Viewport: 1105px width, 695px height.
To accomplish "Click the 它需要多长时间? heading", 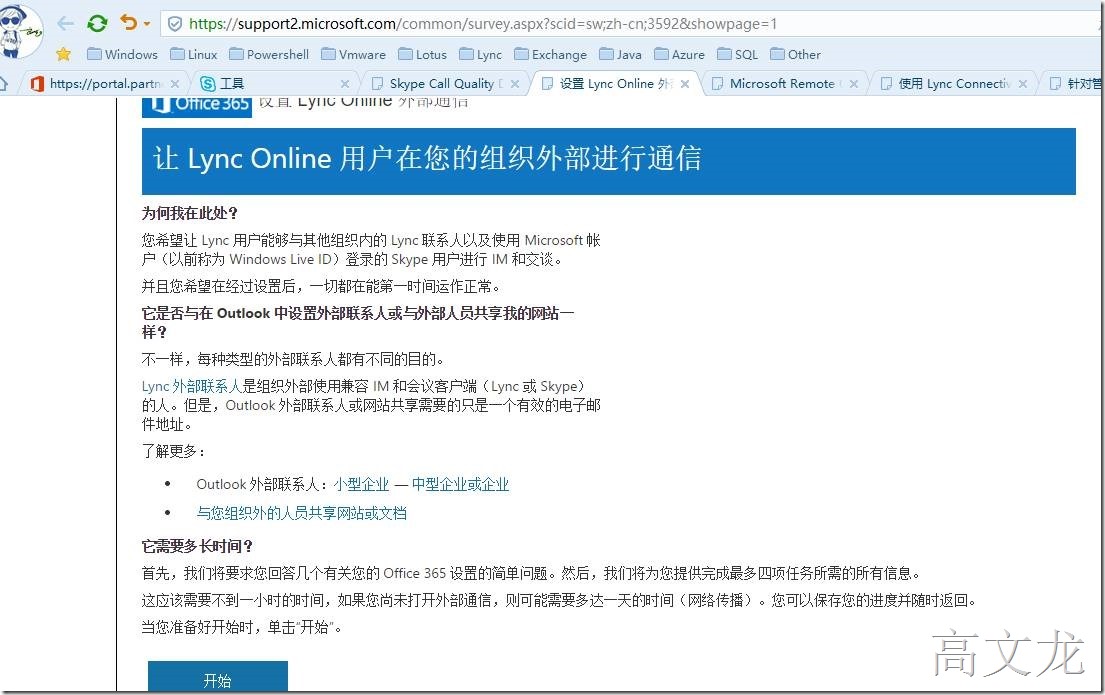I will pos(198,546).
